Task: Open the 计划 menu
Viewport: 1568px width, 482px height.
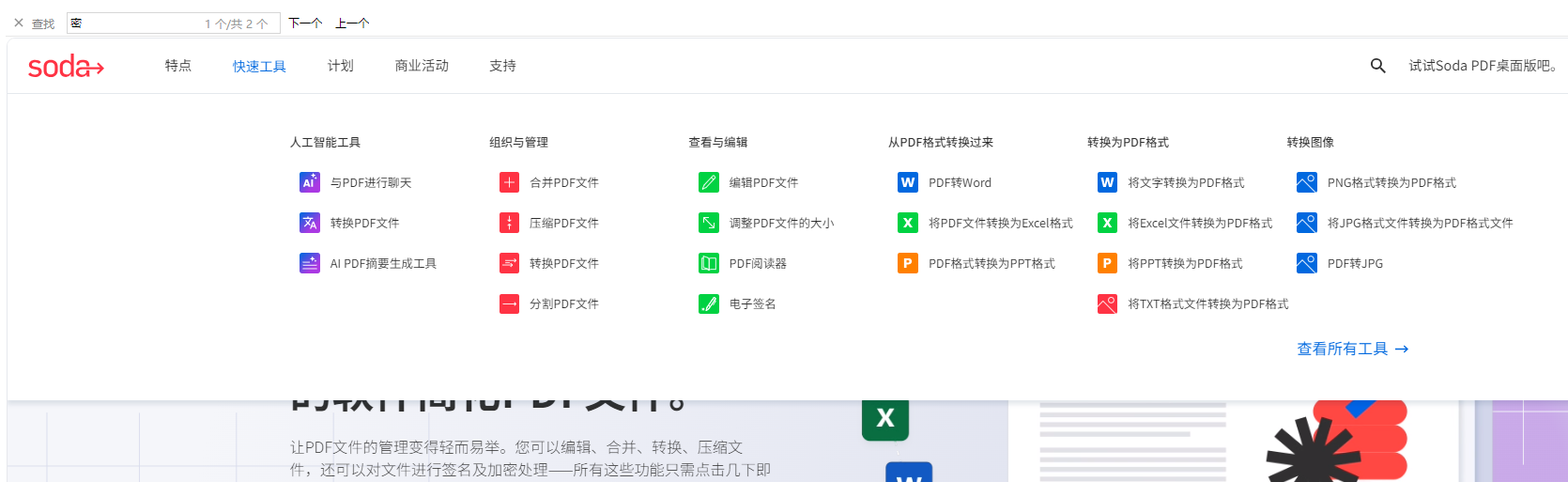Action: coord(341,66)
